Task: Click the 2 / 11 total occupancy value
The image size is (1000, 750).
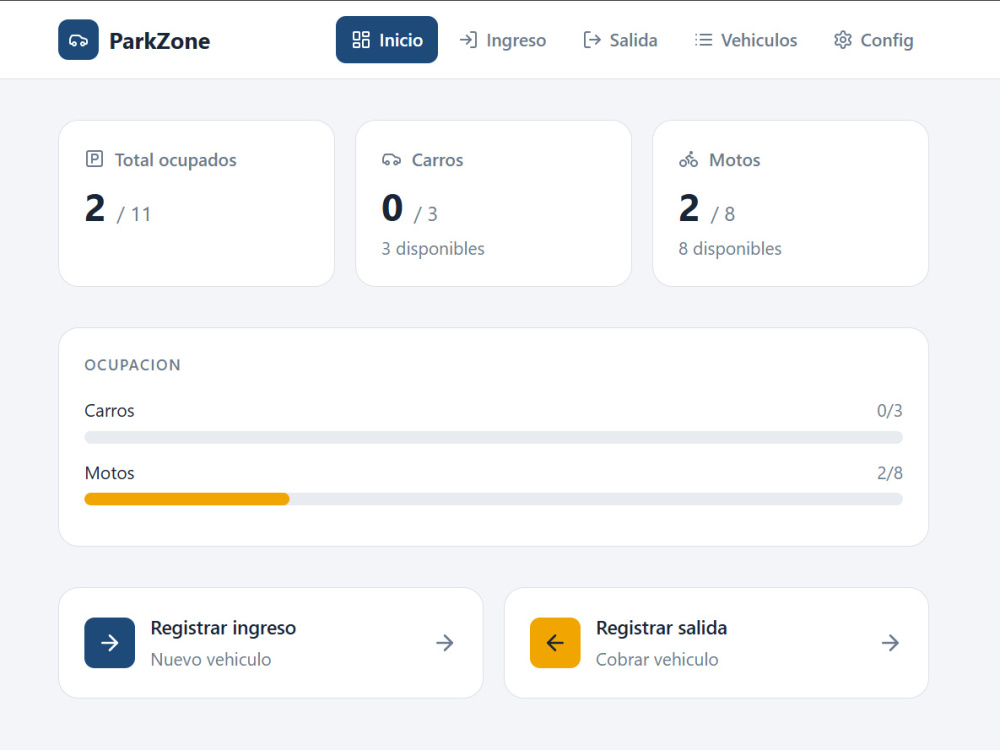Action: pos(118,209)
